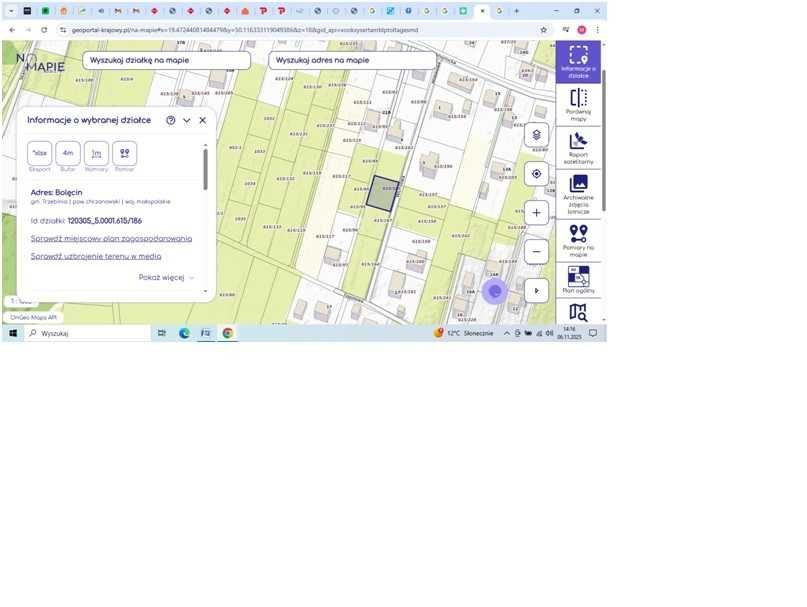Open the Pomiary na mapie tool
Viewport: 807px width, 607px height.
(x=578, y=240)
